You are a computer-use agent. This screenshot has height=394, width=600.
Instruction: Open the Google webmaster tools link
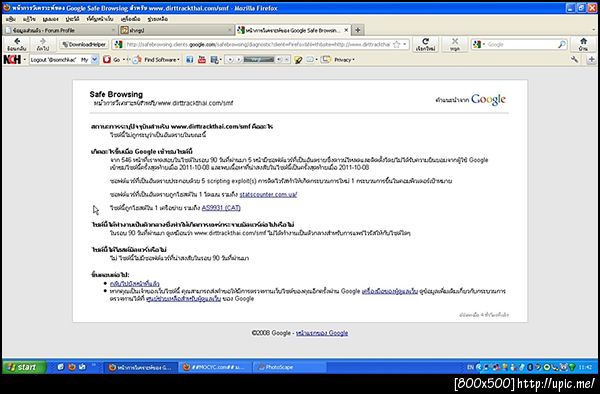click(390, 291)
